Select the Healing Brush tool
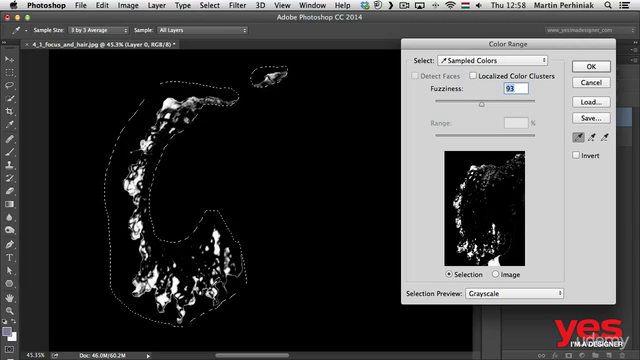 [9, 139]
